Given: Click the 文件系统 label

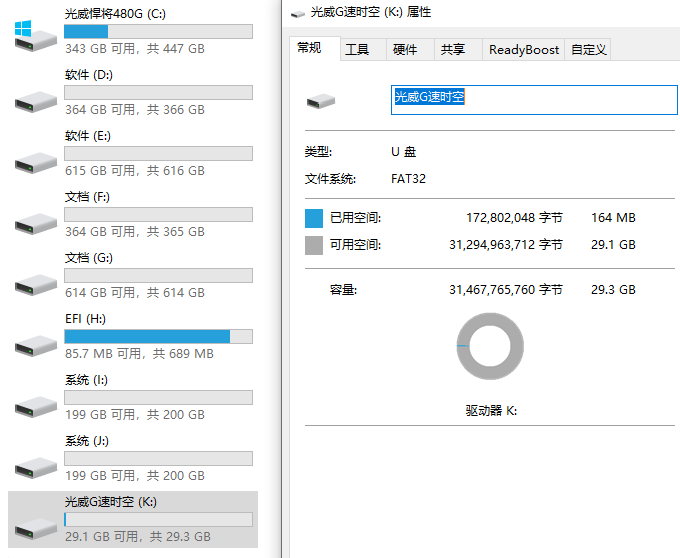Looking at the screenshot, I should click(330, 179).
